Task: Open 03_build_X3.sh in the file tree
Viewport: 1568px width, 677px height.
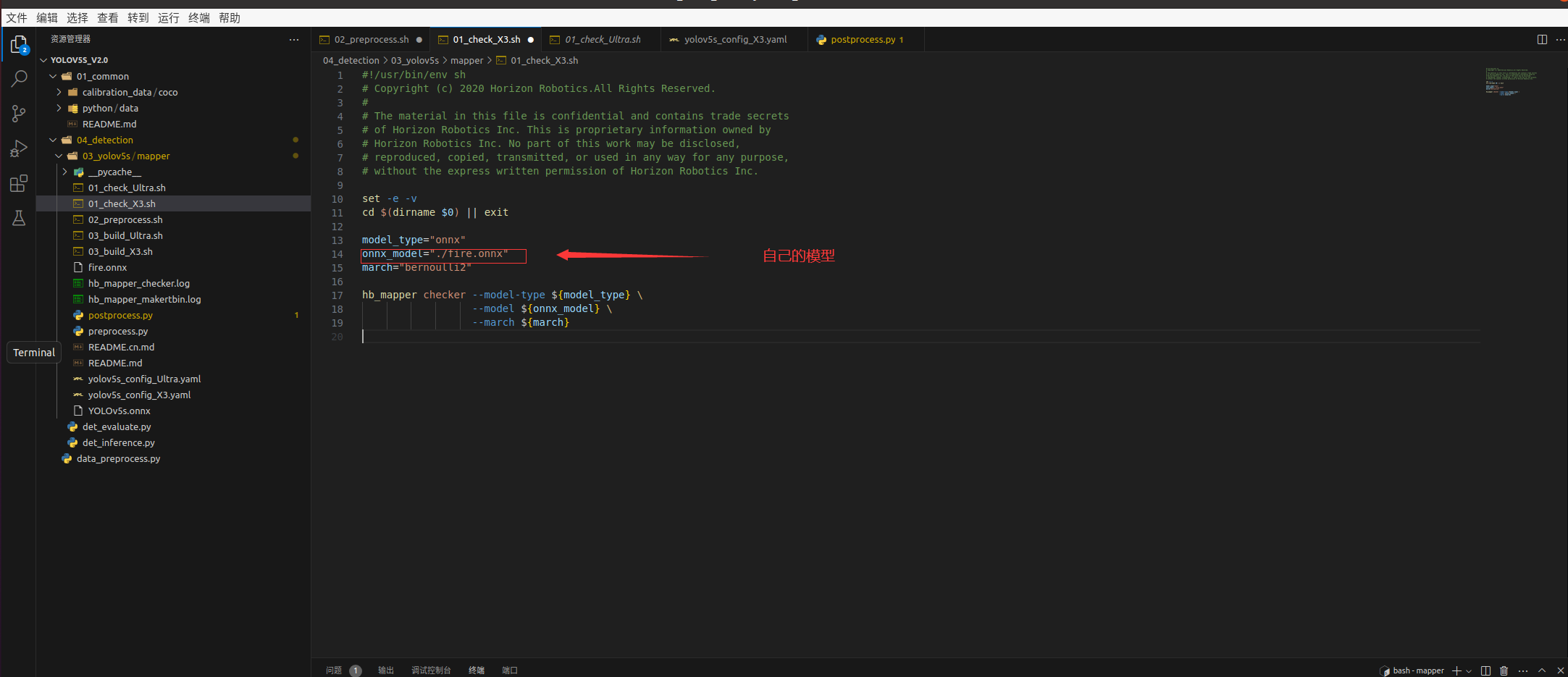Action: click(x=174, y=251)
